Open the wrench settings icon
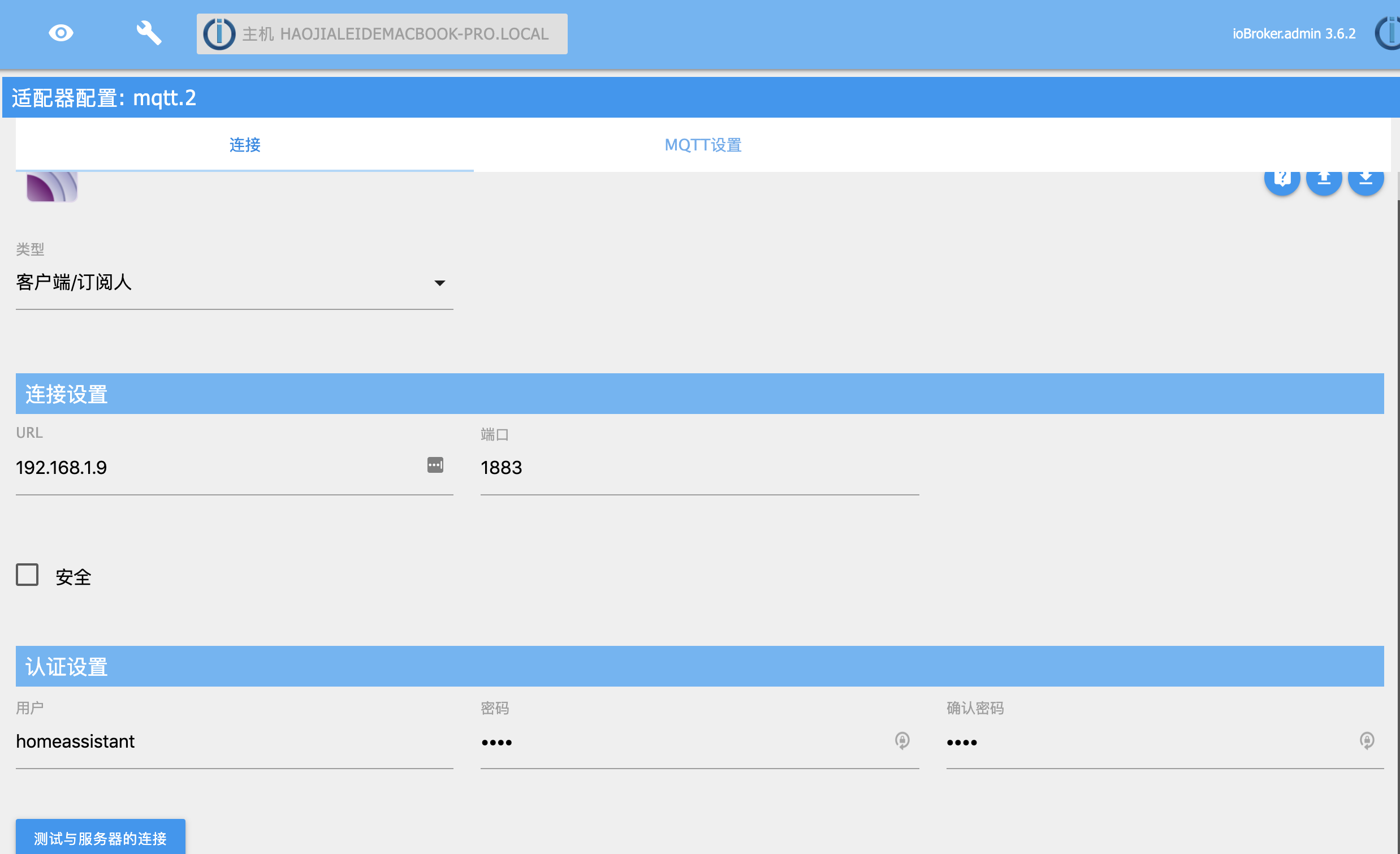Viewport: 1400px width, 854px height. [x=149, y=33]
